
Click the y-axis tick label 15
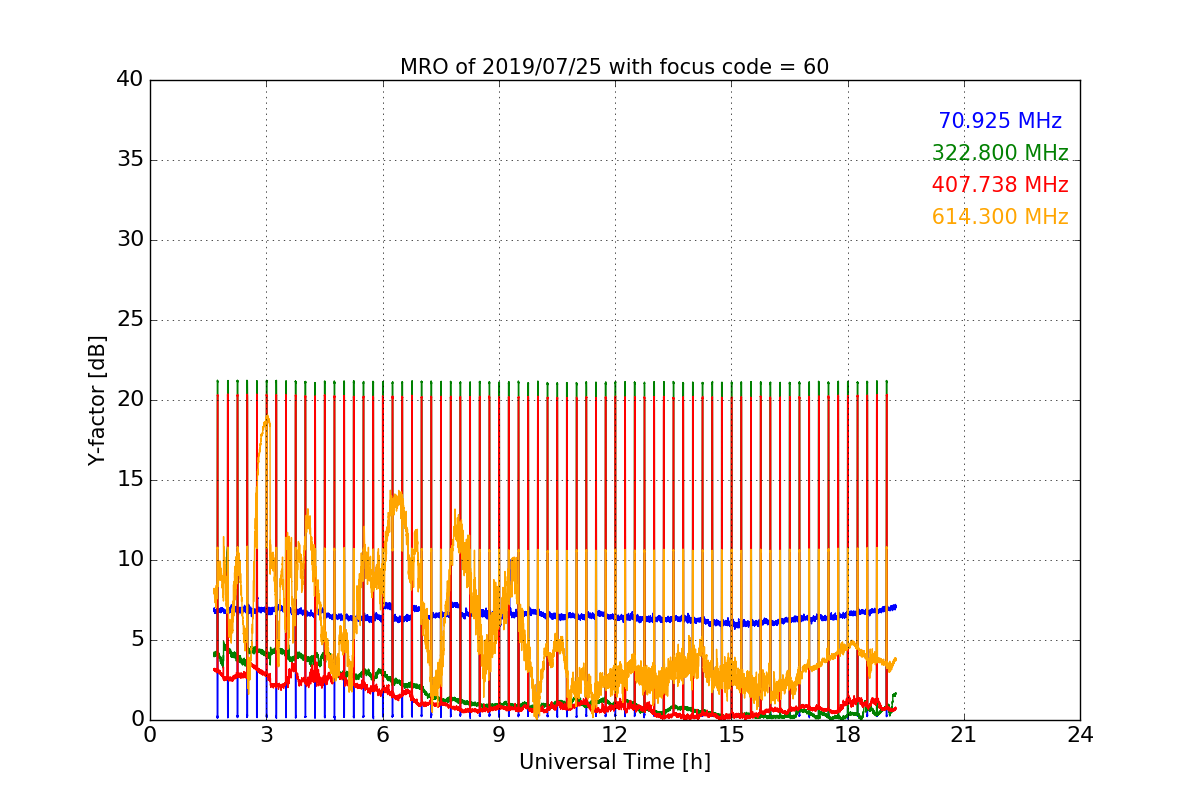[x=130, y=480]
